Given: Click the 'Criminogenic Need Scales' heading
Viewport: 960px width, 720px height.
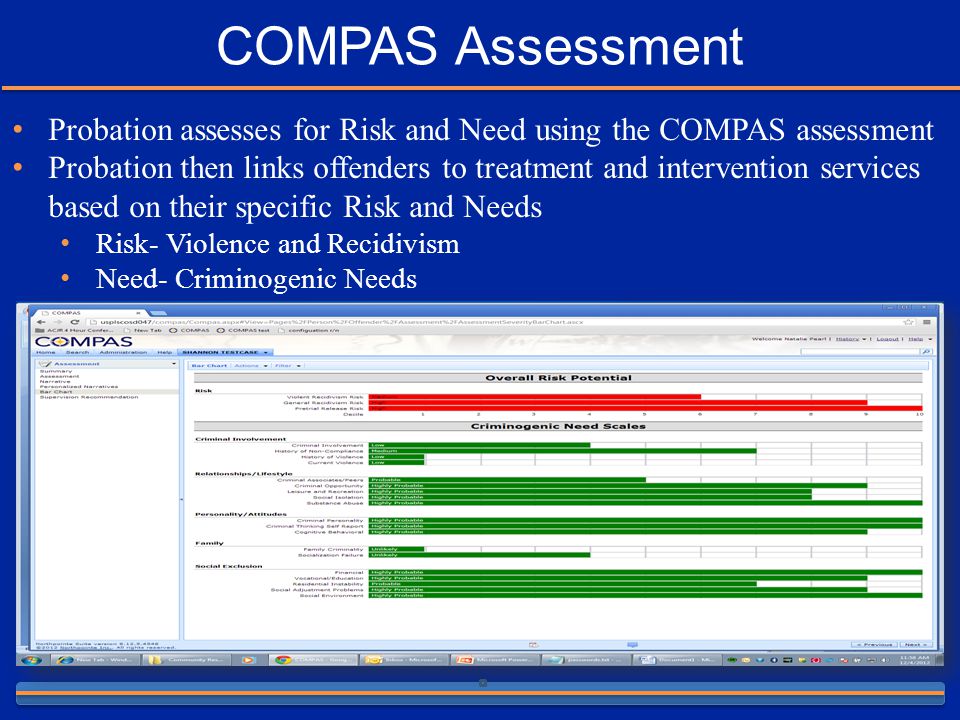Looking at the screenshot, I should point(558,426).
